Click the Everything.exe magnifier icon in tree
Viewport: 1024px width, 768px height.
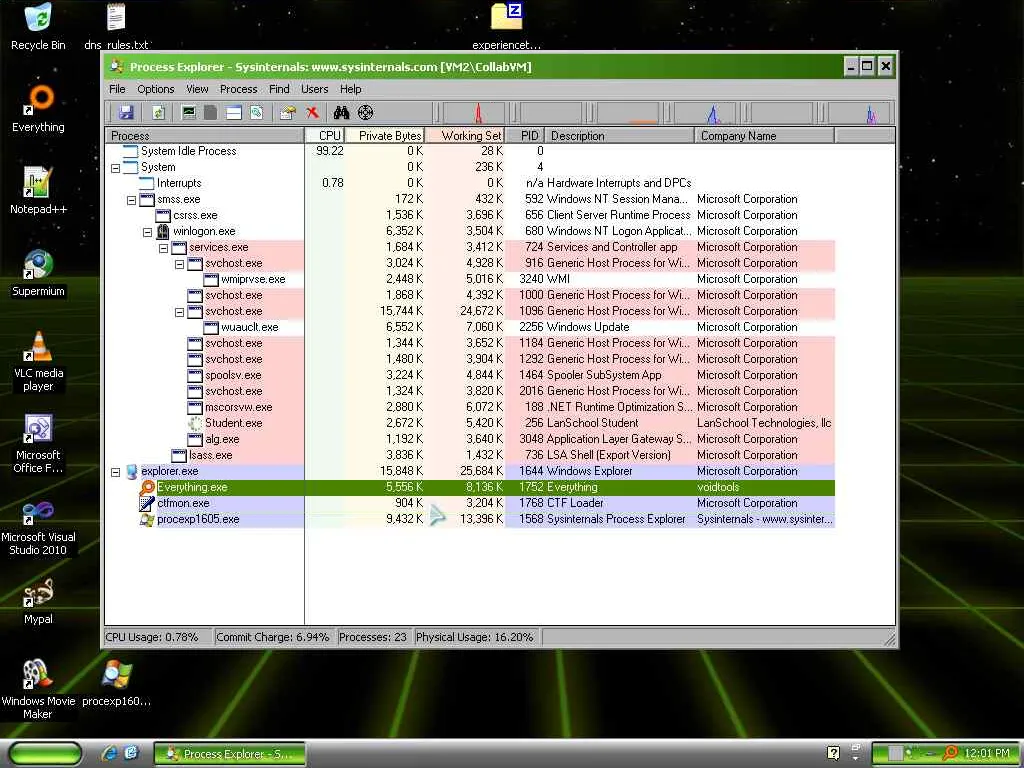point(147,487)
